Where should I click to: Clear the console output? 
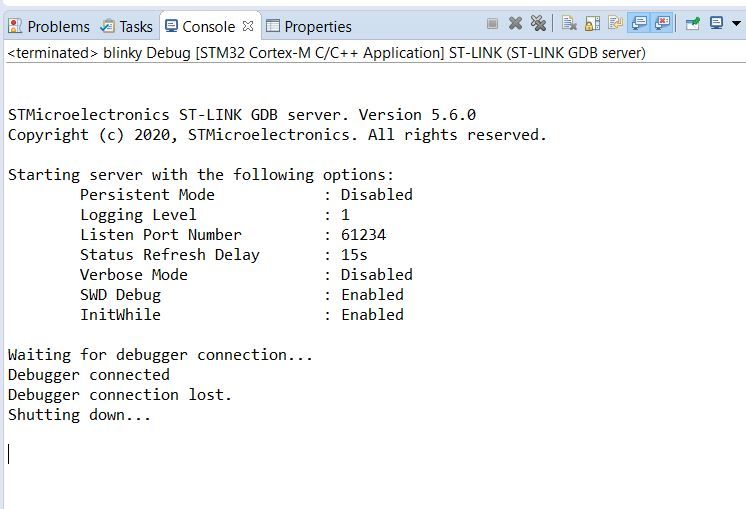point(569,23)
